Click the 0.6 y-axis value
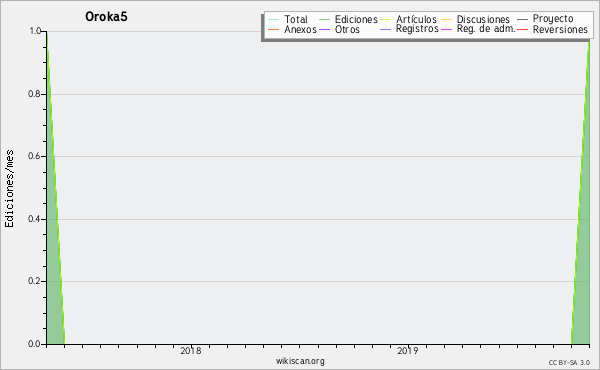Image resolution: width=600 pixels, height=370 pixels. tap(34, 156)
